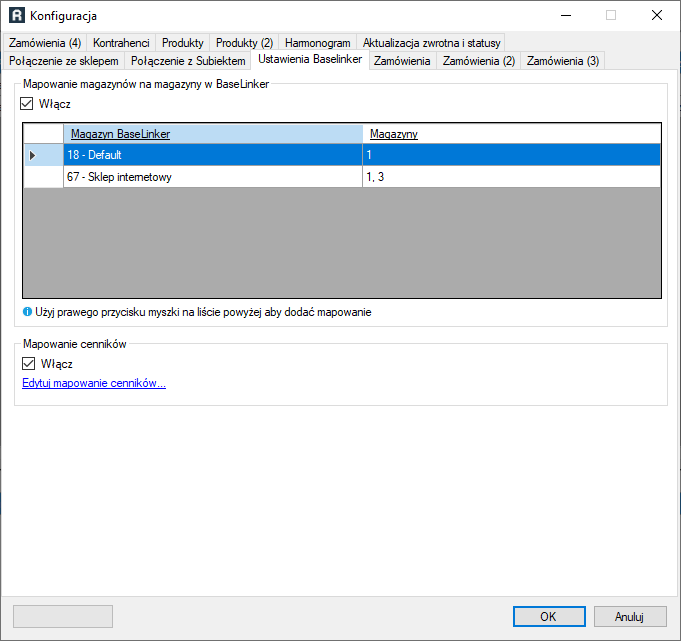Click the row header of Sklep internetowy row
The image size is (681, 641).
43,177
